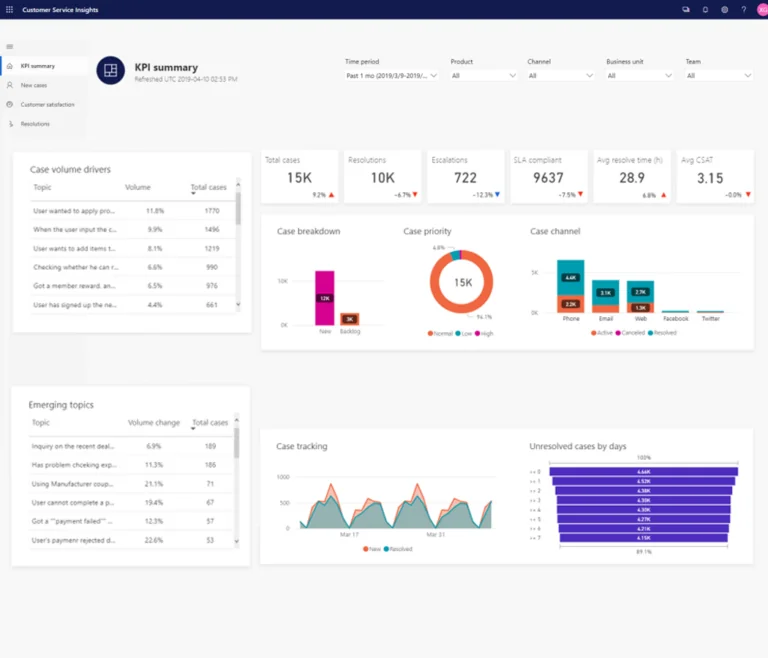Select row "Using Manufacturer coup..."
Viewport: 768px width, 658px height.
pos(131,484)
